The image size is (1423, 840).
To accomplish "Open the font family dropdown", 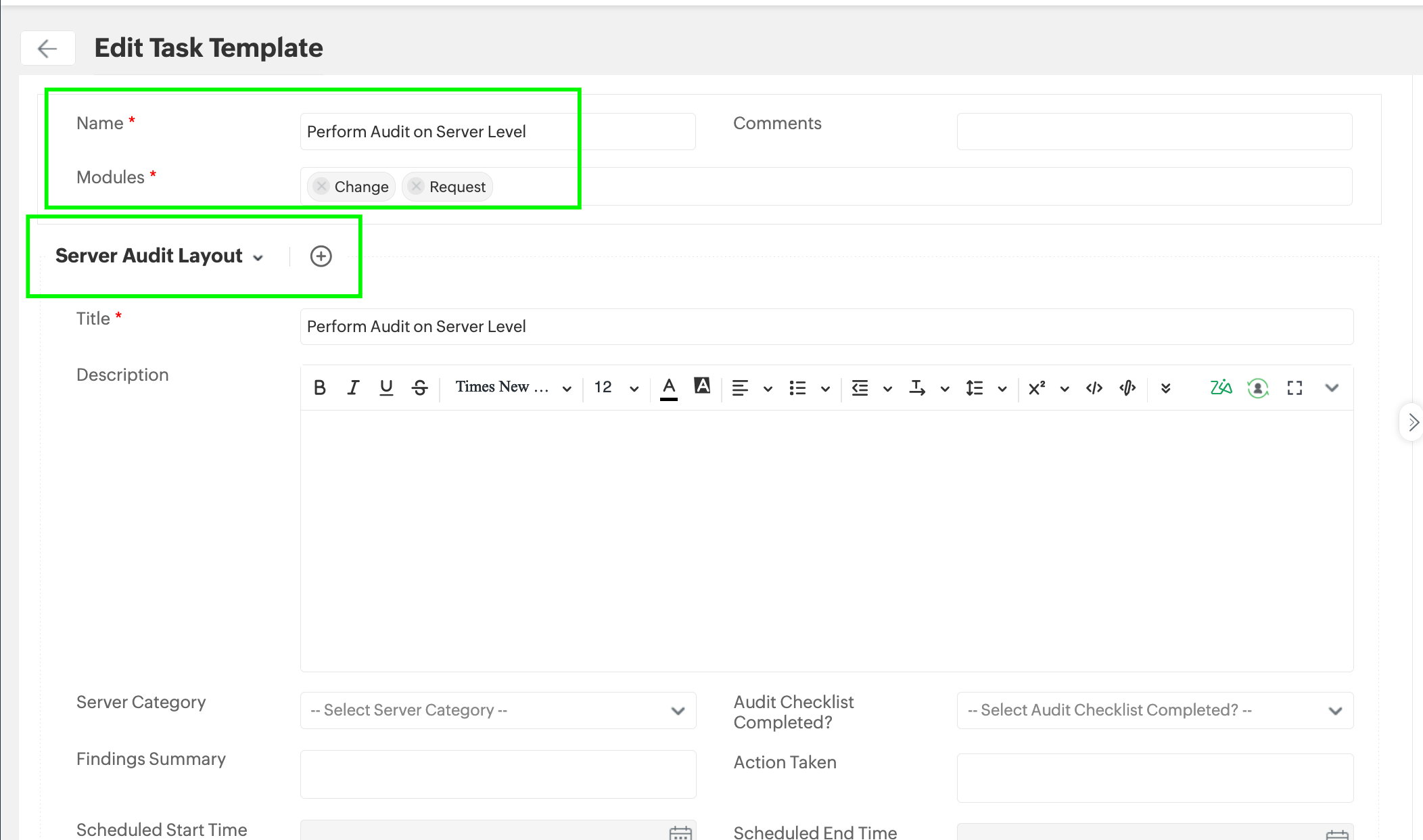I will tap(513, 388).
